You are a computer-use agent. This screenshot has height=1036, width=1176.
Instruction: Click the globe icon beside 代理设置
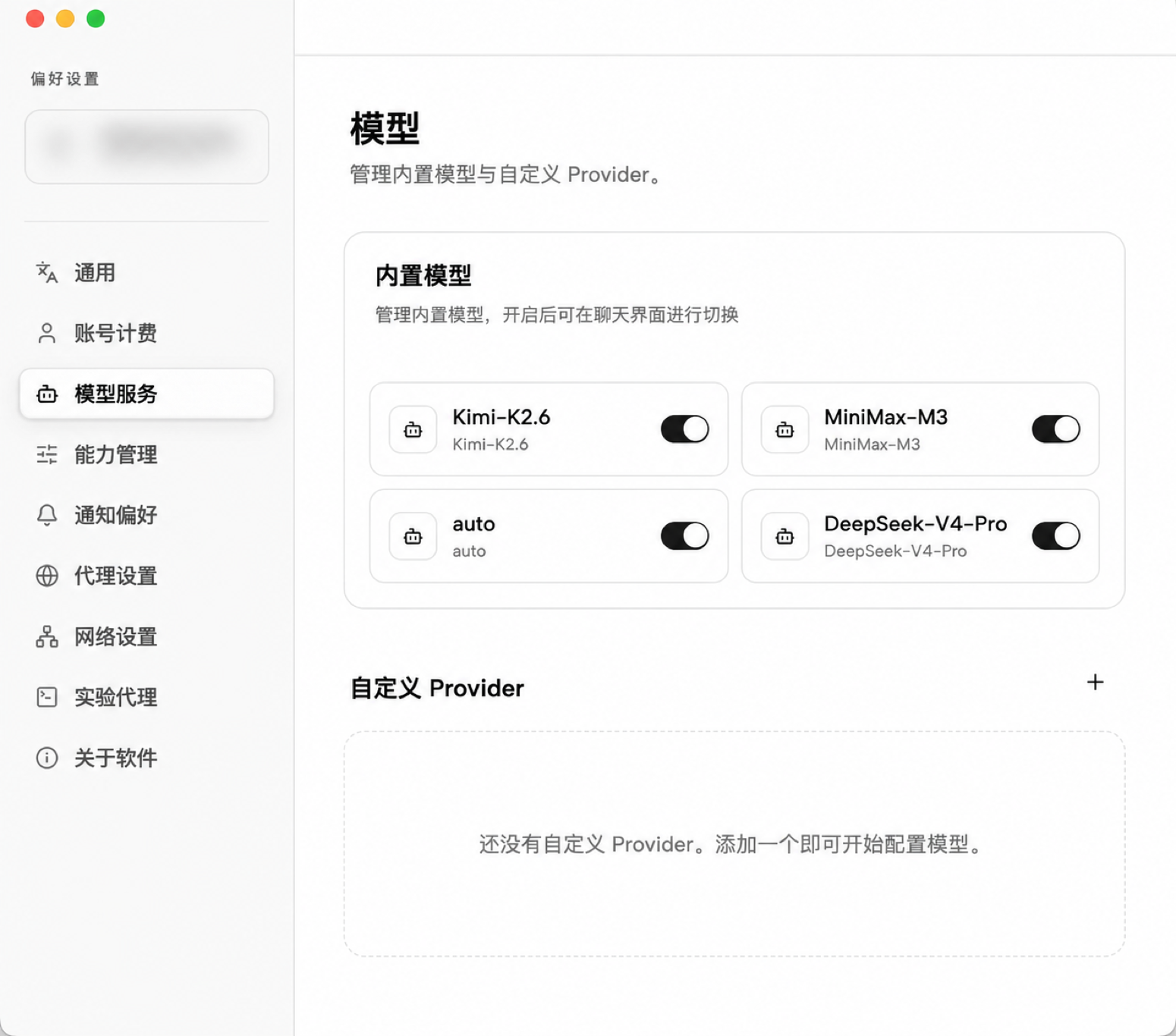(47, 576)
